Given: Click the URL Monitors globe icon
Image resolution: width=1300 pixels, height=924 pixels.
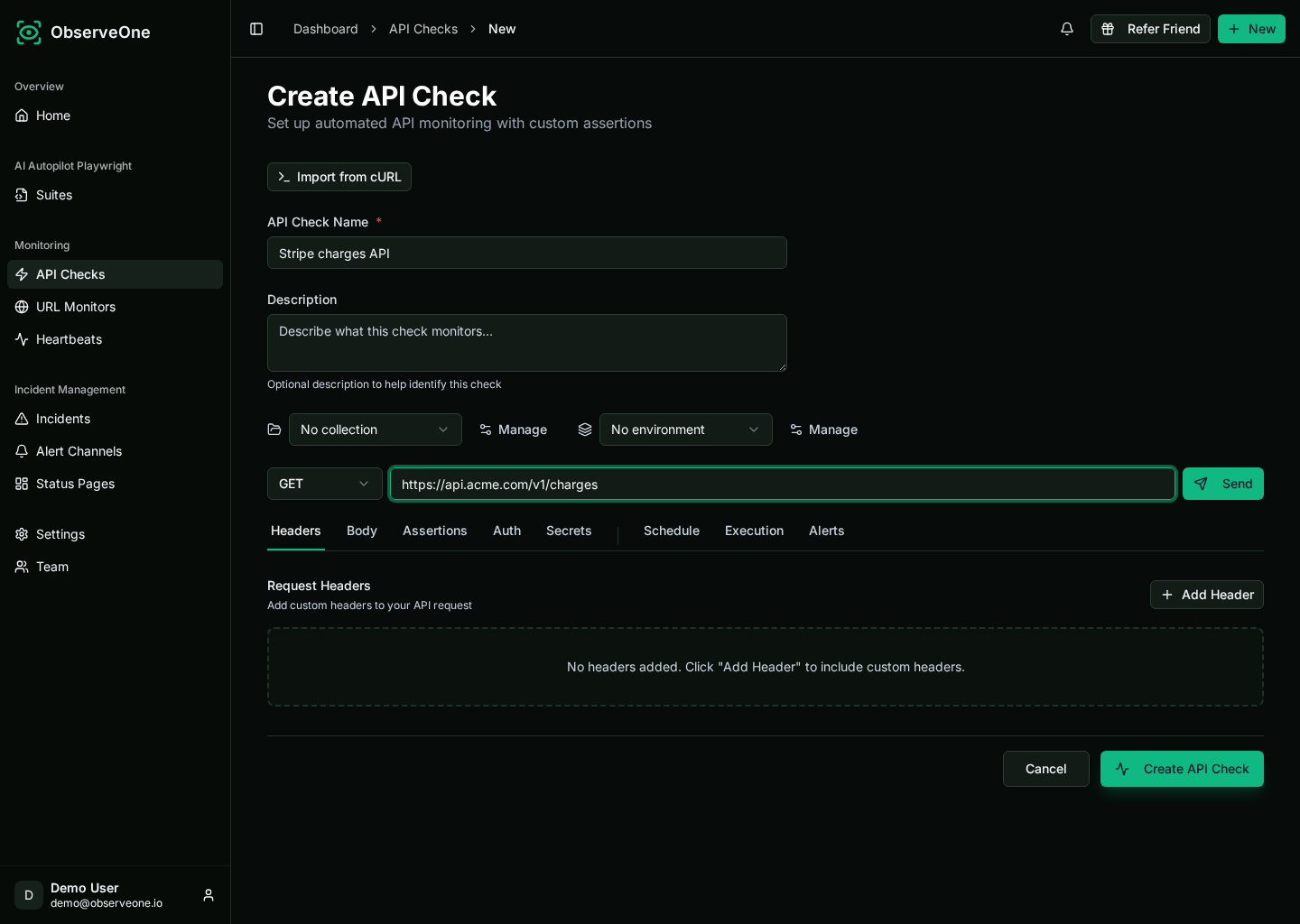Looking at the screenshot, I should (x=22, y=307).
